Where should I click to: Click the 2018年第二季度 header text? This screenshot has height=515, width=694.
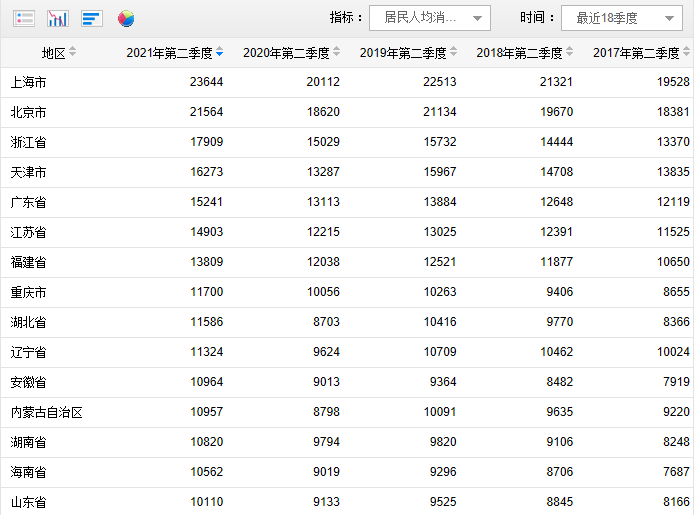520,53
